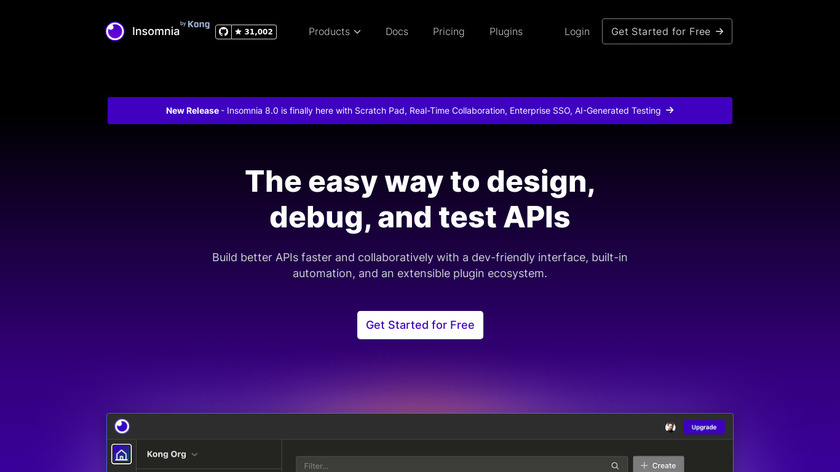Click the Create button

pos(658,465)
